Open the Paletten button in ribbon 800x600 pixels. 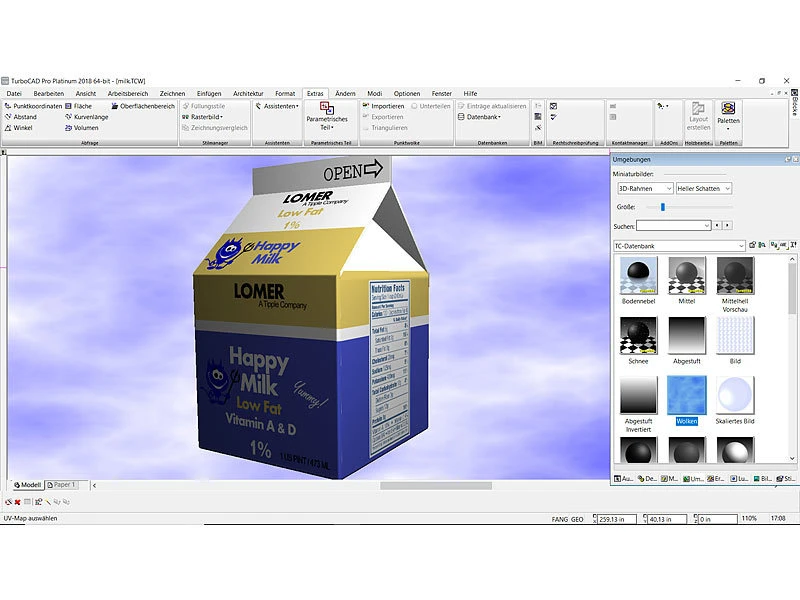tap(728, 117)
